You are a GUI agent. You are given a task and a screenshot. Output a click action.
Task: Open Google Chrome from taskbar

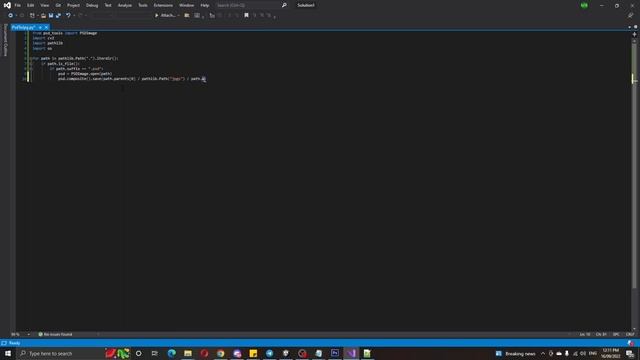pos(220,353)
